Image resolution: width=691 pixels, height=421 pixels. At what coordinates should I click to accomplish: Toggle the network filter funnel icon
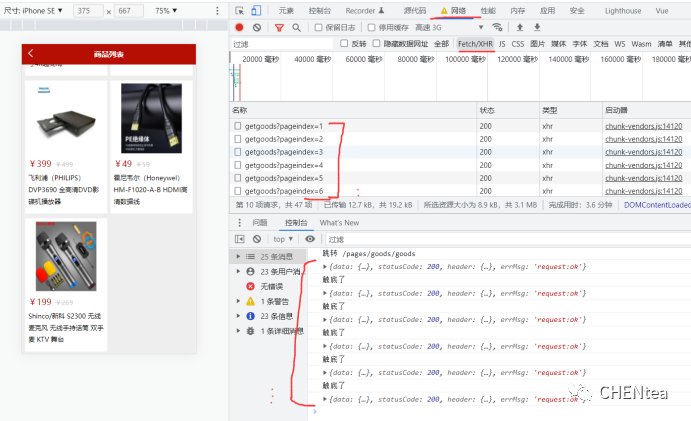pyautogui.click(x=279, y=27)
